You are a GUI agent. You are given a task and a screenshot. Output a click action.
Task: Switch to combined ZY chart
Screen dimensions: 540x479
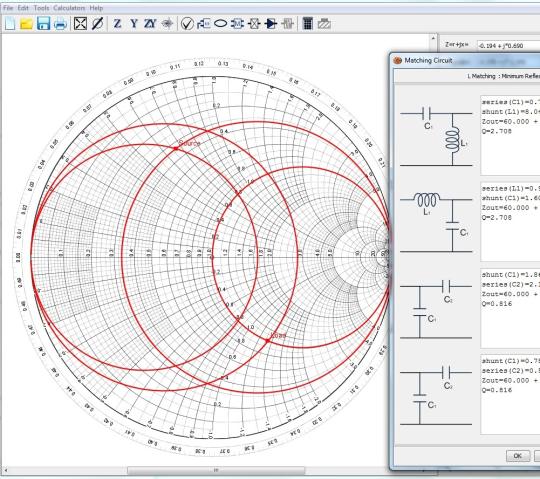coord(150,24)
